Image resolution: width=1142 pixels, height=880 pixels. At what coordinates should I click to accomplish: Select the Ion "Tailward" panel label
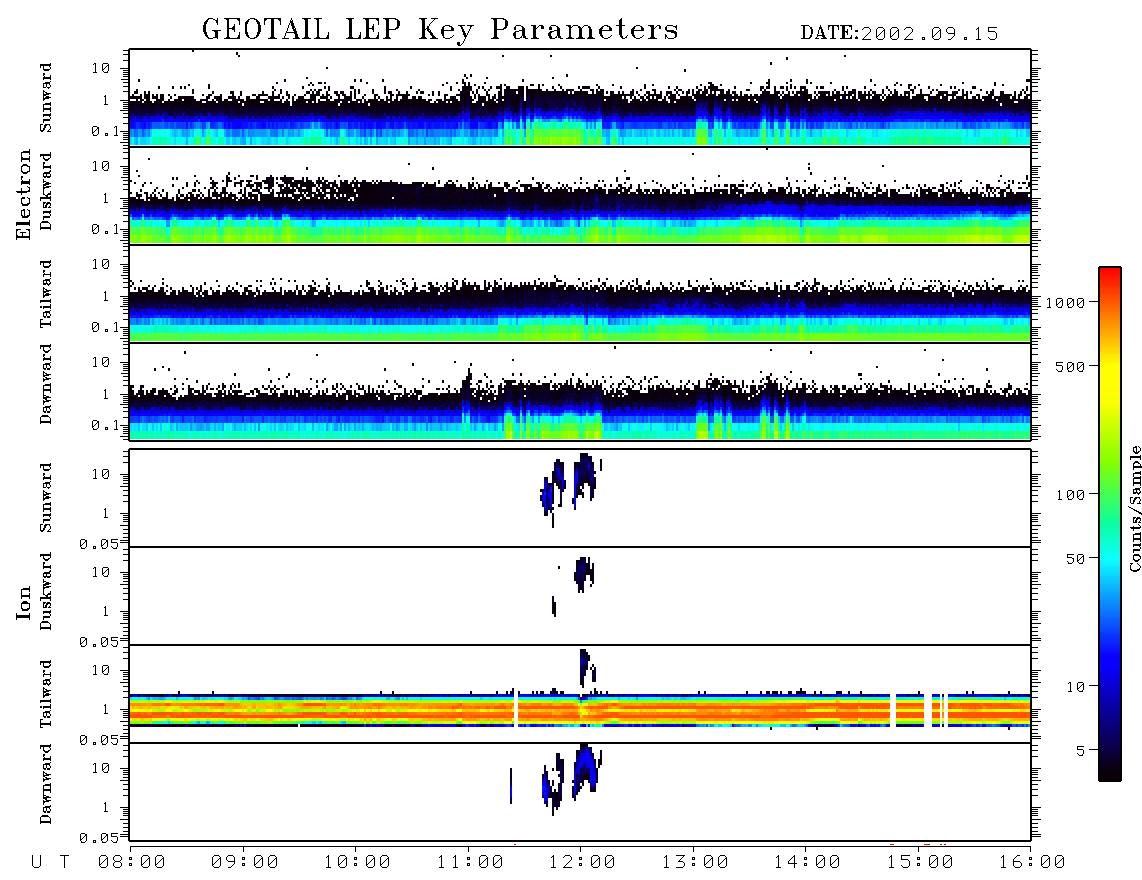(45, 694)
